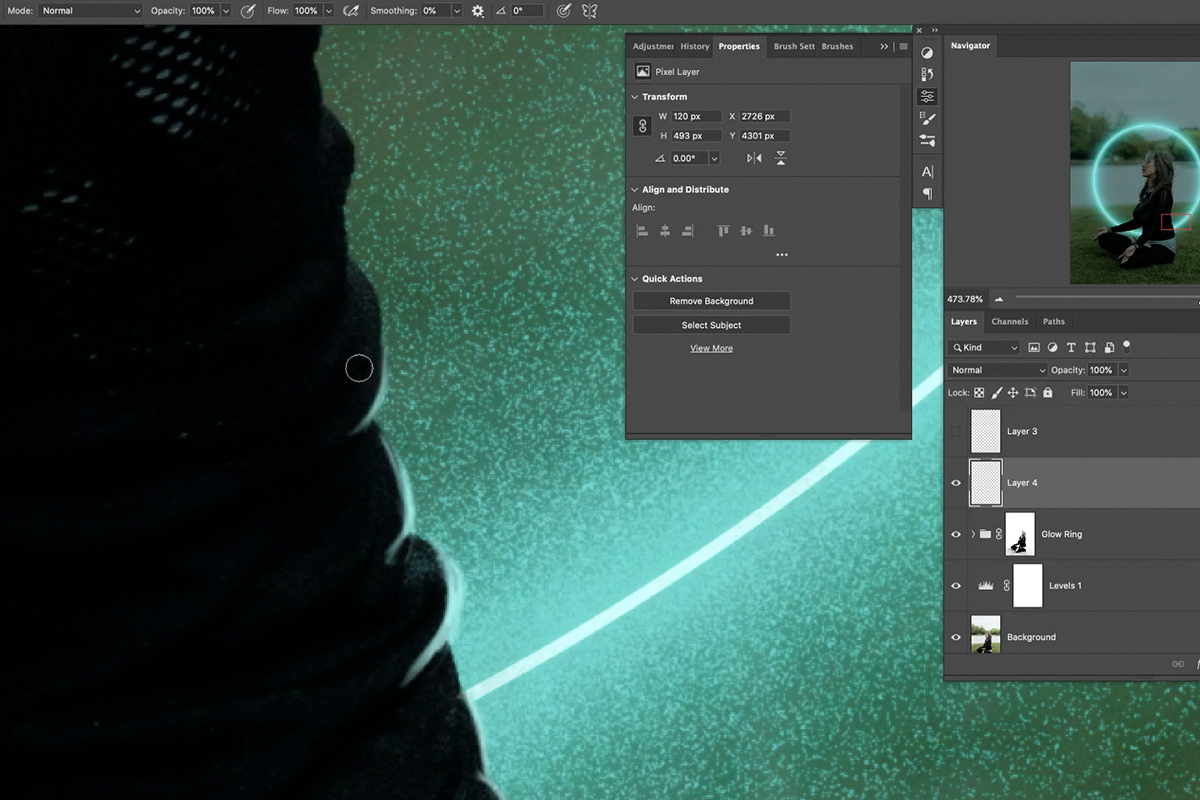Hide the Glow Ring group
The width and height of the screenshot is (1200, 800).
point(955,534)
